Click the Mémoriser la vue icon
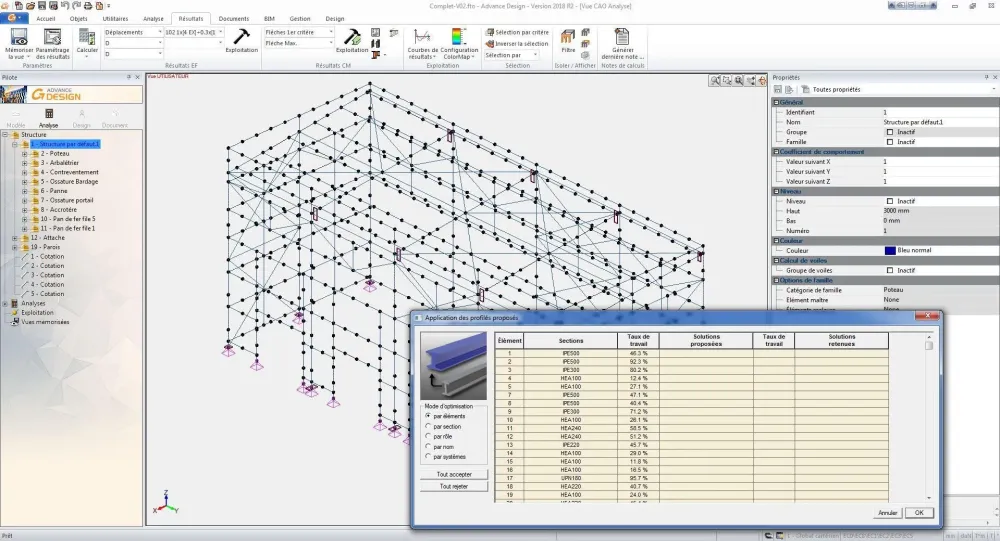Screen dimensions: 1000x541 pyautogui.click(x=19, y=37)
